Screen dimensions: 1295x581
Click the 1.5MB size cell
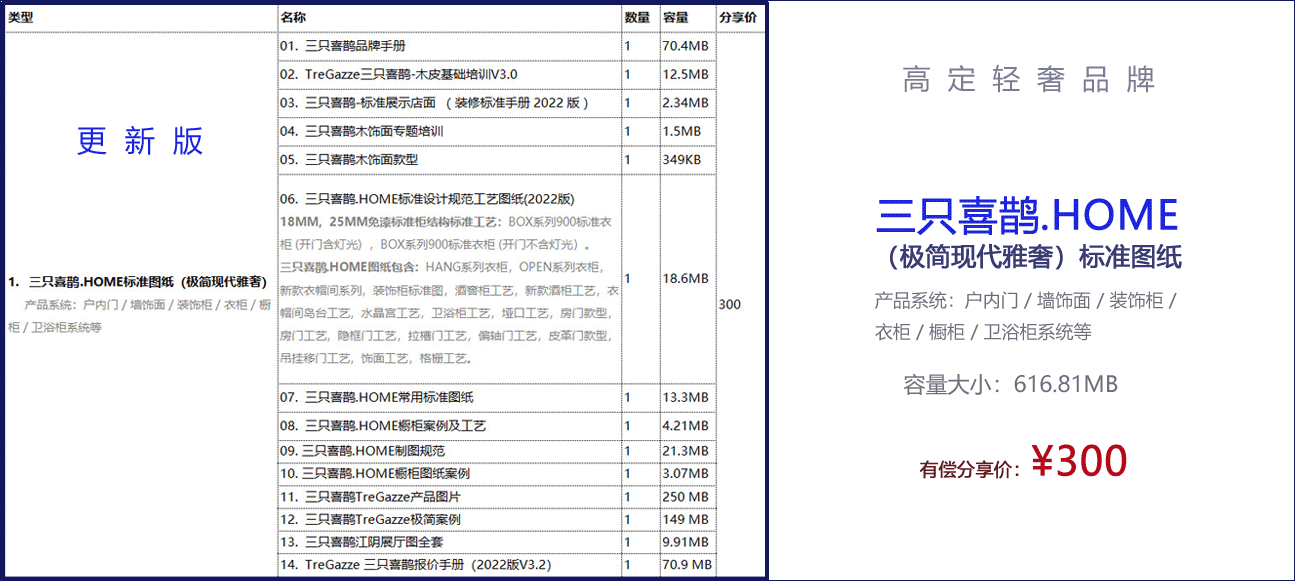pos(682,131)
